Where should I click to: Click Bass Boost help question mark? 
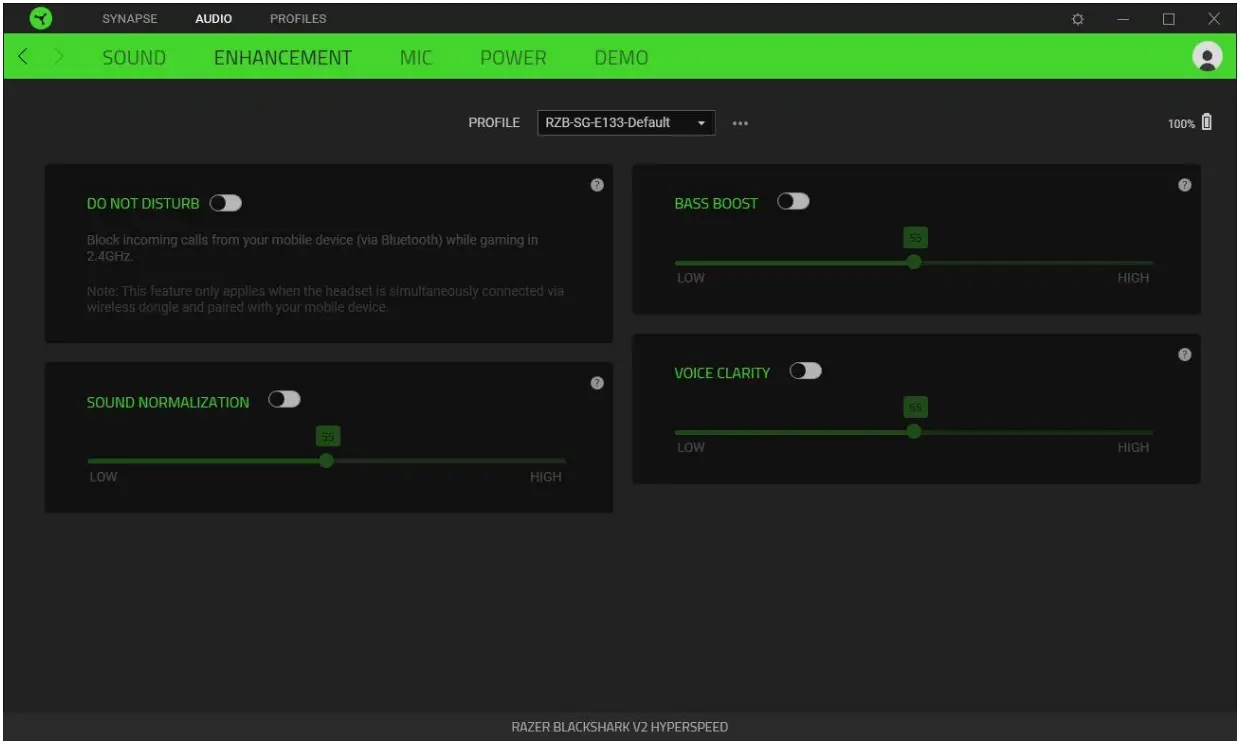pos(1184,185)
